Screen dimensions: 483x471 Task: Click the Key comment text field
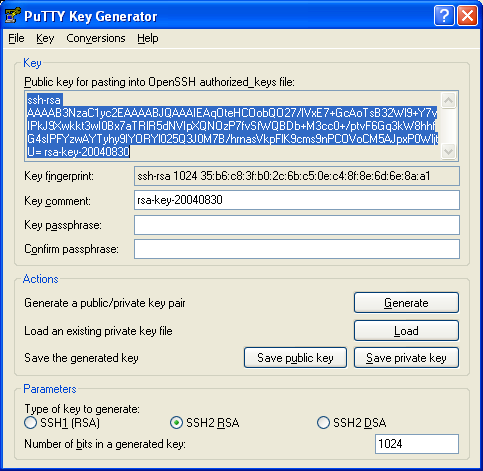(297, 200)
